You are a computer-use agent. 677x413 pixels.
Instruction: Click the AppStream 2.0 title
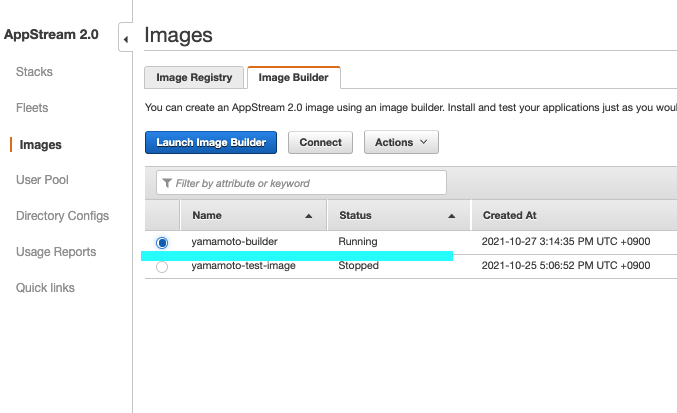pos(51,35)
